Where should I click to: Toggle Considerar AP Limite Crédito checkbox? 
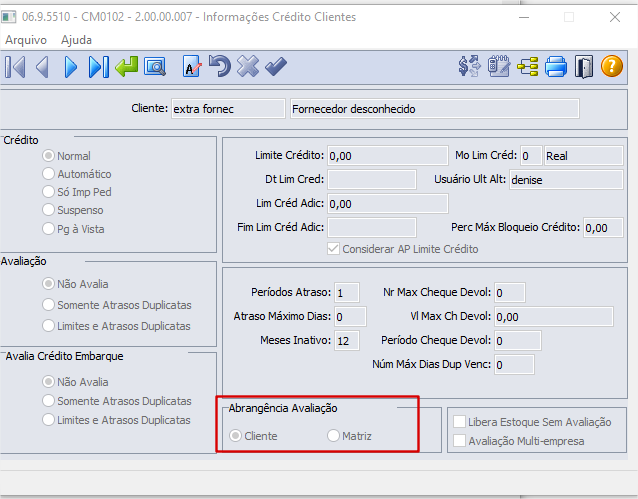pos(403,249)
